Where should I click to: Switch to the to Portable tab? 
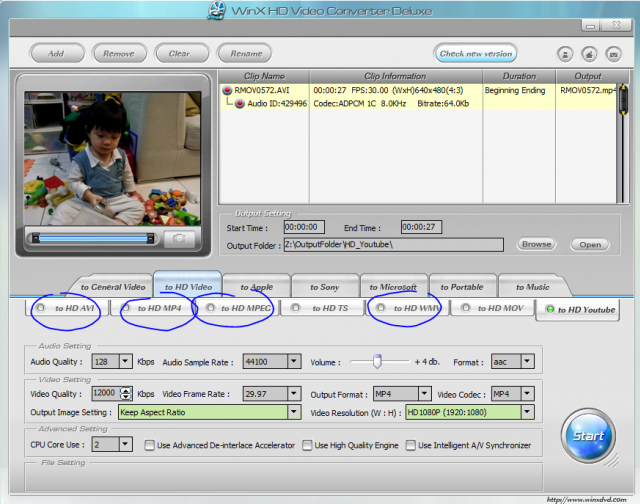(462, 287)
